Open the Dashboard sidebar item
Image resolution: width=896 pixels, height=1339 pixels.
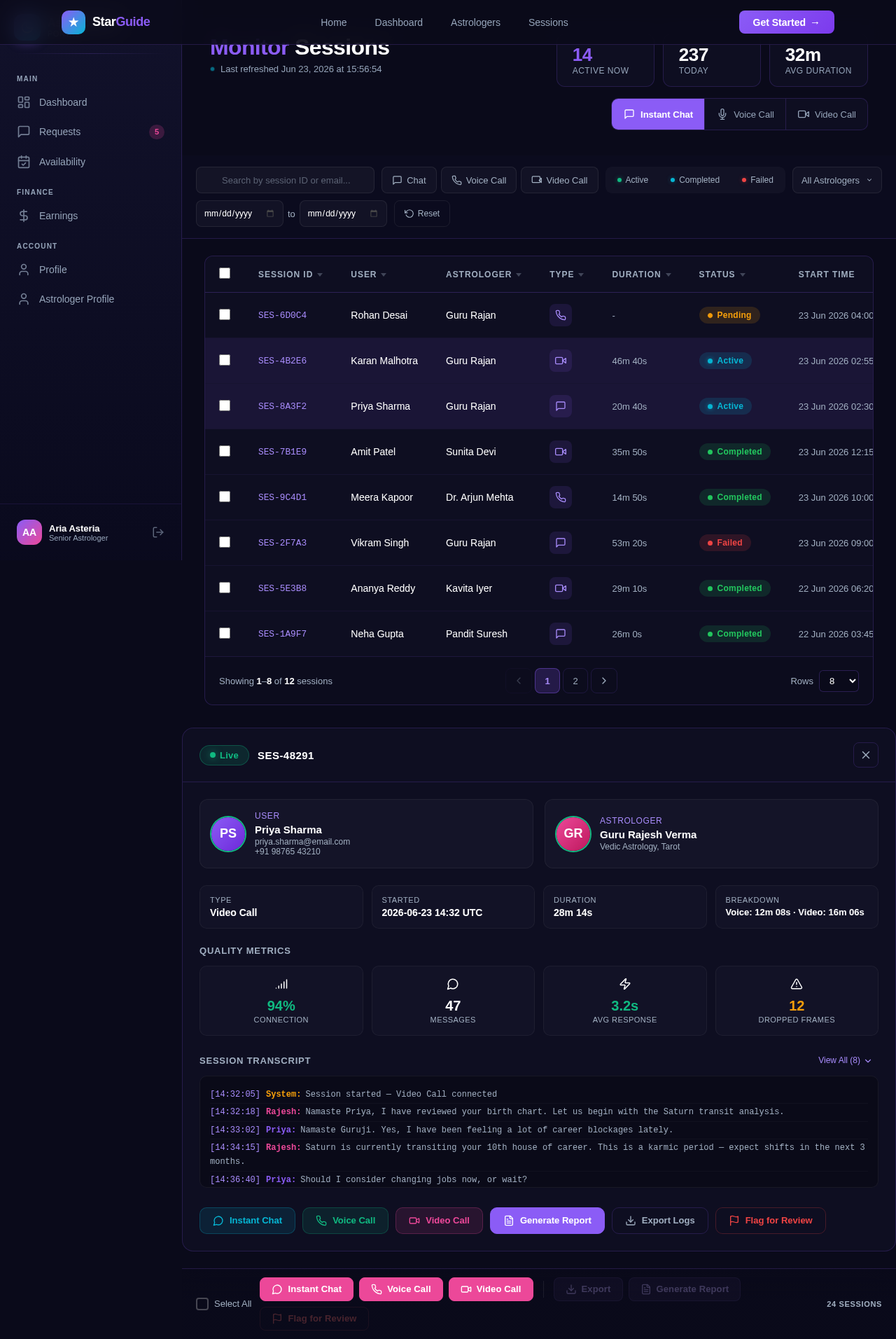click(90, 102)
